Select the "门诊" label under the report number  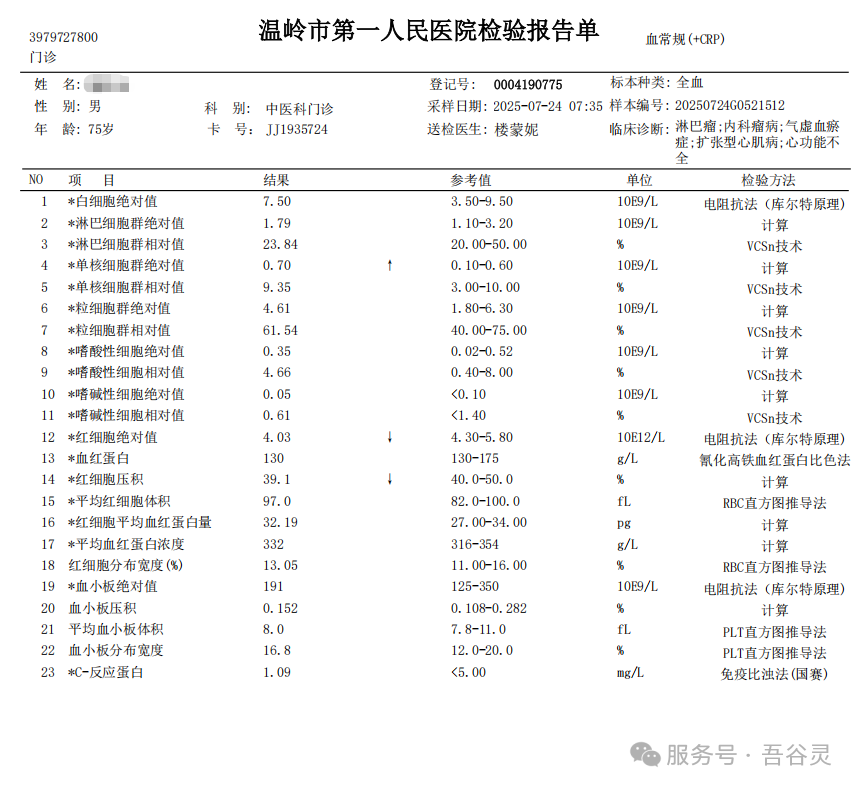pos(43,57)
